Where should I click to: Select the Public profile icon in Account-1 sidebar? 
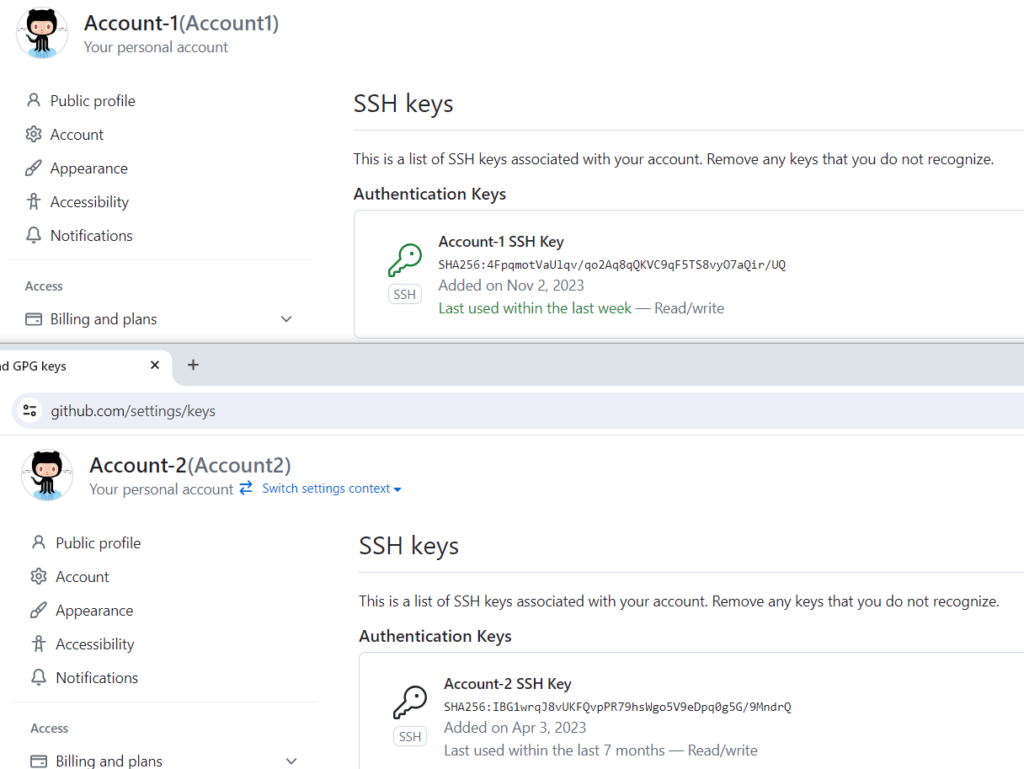click(32, 100)
